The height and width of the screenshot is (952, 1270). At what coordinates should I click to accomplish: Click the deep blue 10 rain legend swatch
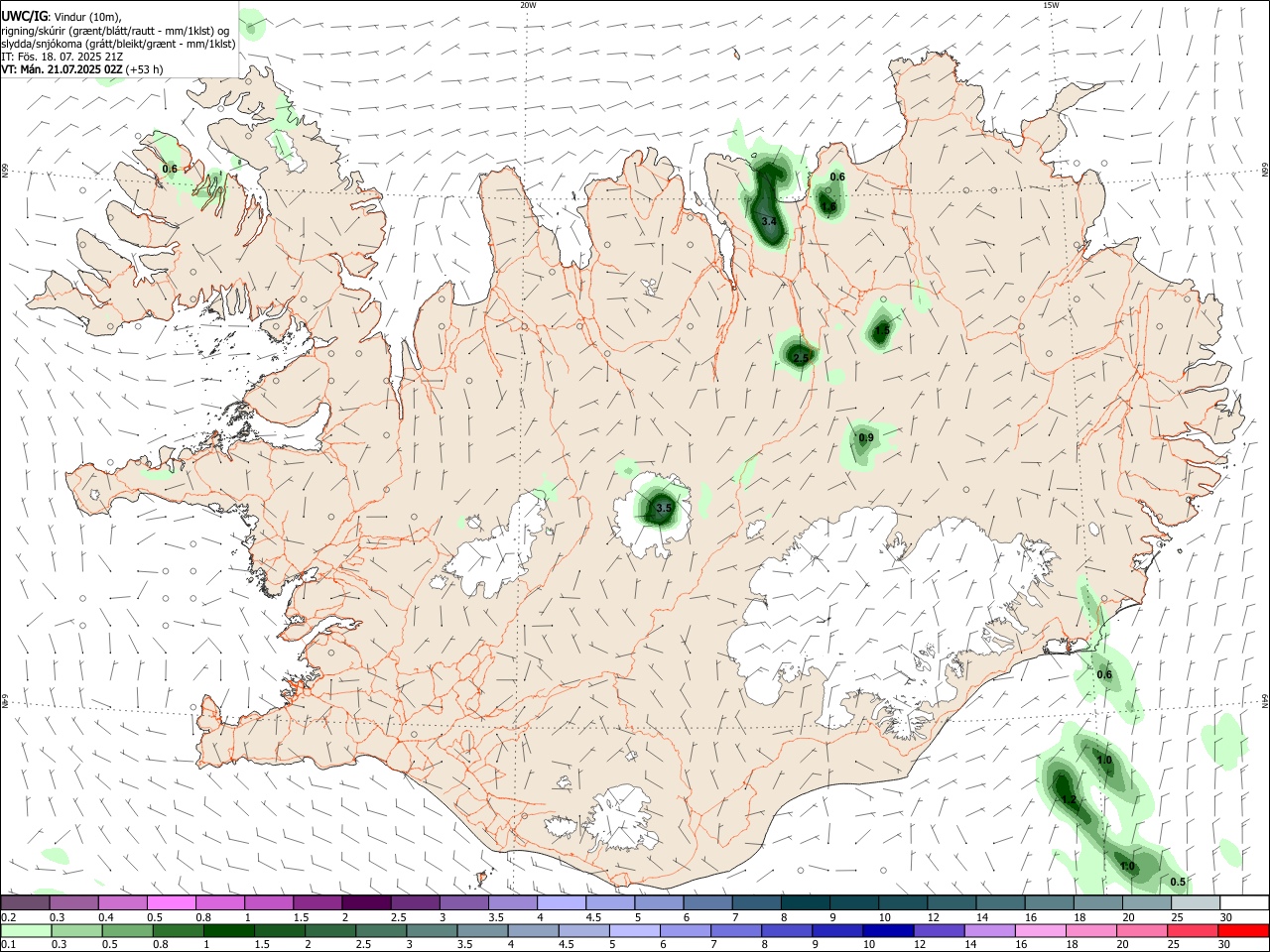tap(888, 930)
